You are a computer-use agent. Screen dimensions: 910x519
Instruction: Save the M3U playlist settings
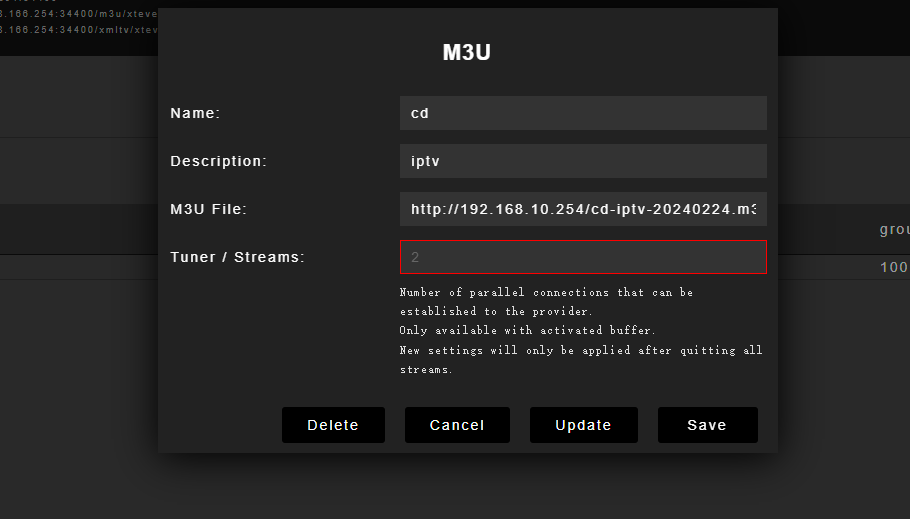707,425
